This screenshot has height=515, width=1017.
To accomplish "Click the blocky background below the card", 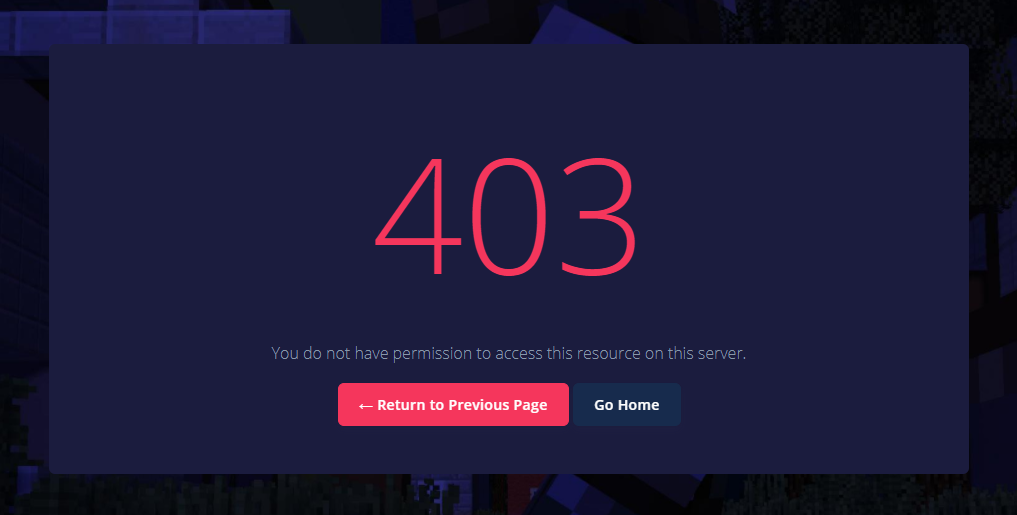I will 508,496.
